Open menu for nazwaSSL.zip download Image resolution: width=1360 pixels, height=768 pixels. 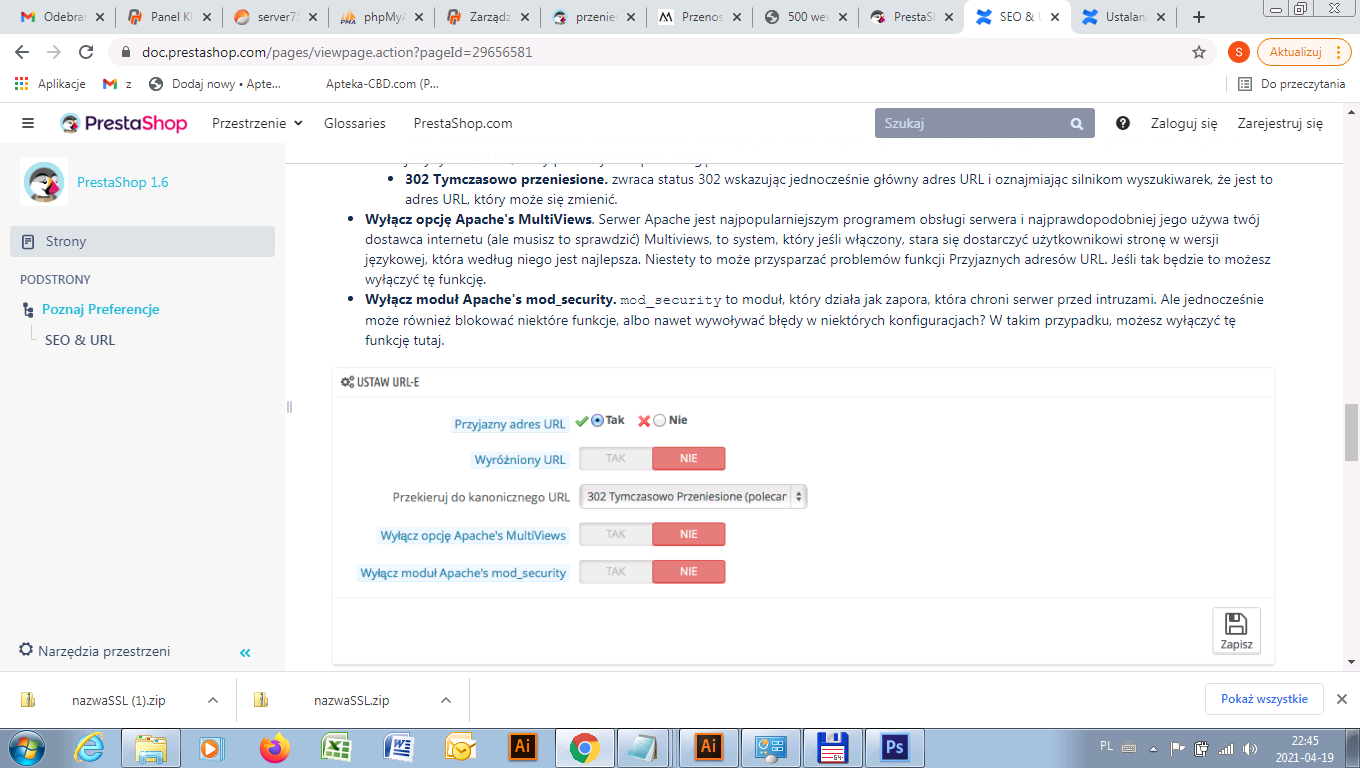coord(446,700)
